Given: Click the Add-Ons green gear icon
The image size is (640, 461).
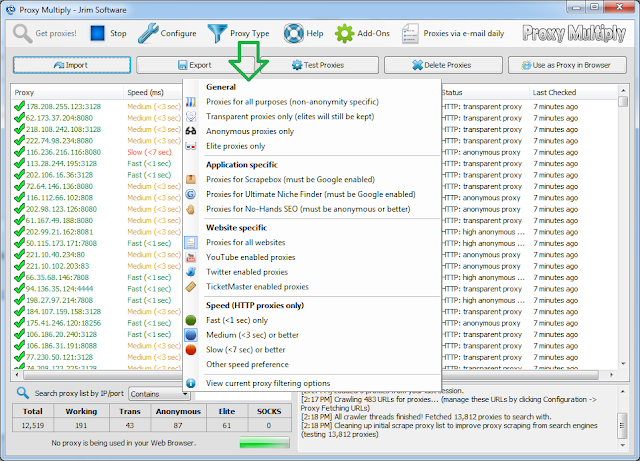Looking at the screenshot, I should tap(344, 33).
